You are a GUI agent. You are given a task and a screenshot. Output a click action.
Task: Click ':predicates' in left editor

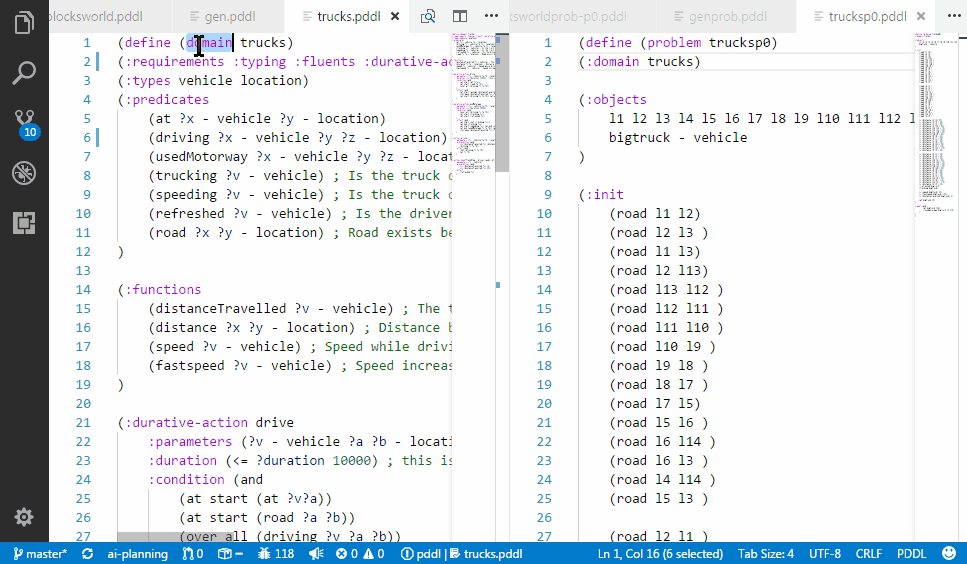(167, 99)
